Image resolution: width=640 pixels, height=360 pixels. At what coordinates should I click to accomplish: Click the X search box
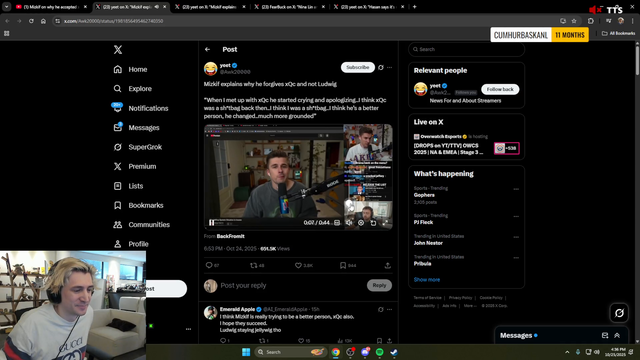(x=466, y=49)
